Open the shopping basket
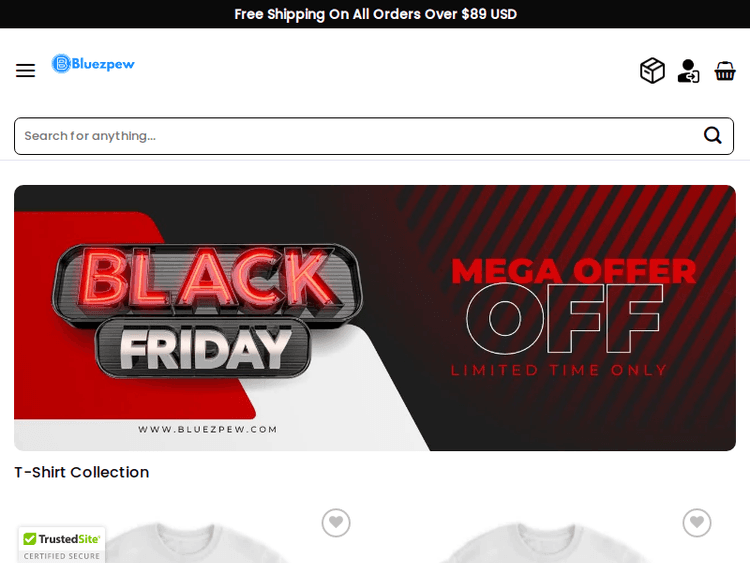The width and height of the screenshot is (750, 563). pyautogui.click(x=725, y=71)
